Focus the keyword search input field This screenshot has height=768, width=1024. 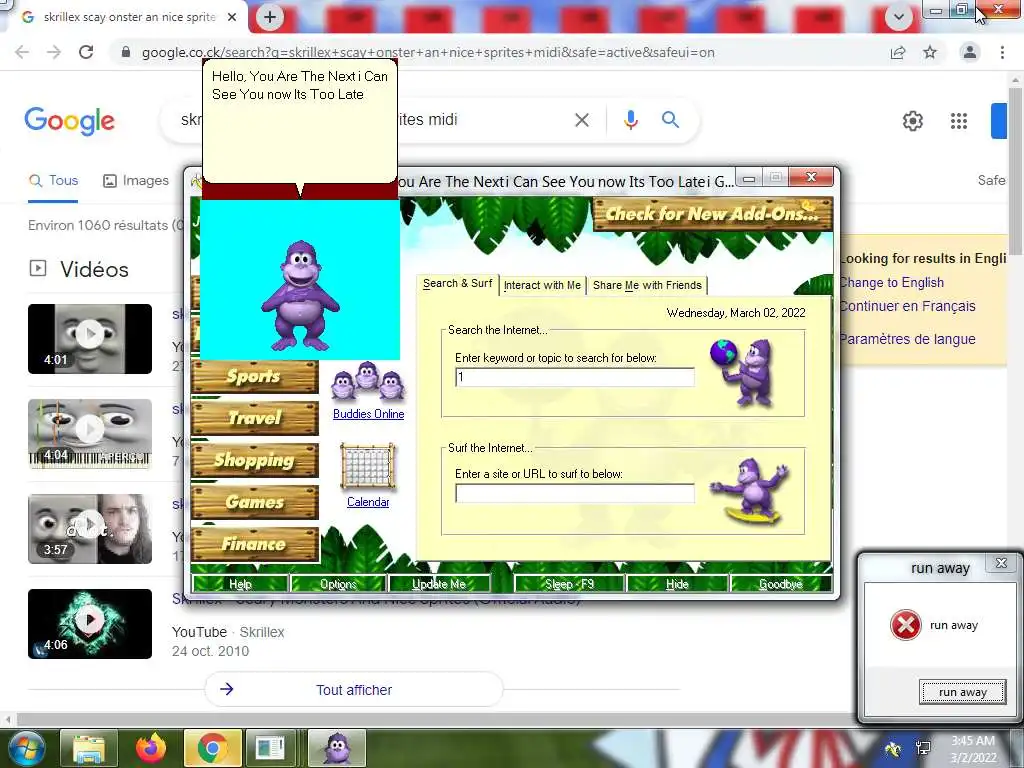coord(575,377)
